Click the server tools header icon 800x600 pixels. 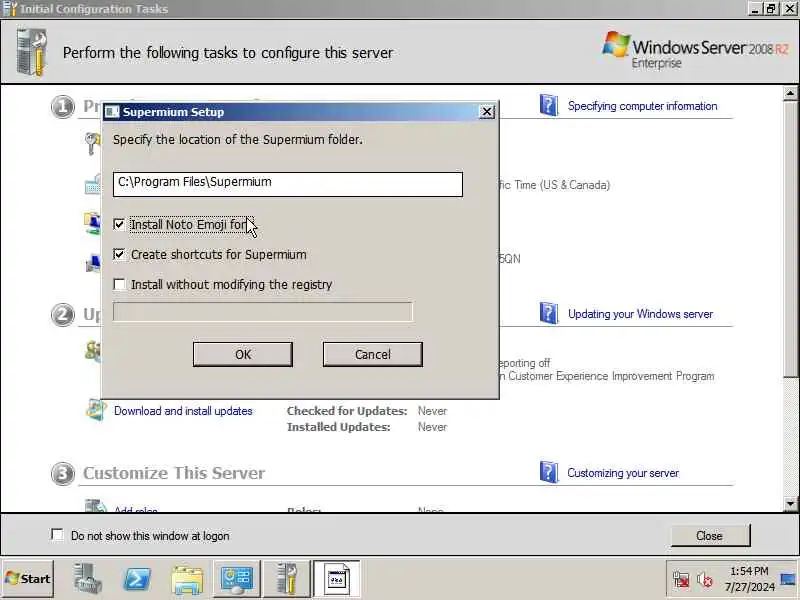click(32, 52)
